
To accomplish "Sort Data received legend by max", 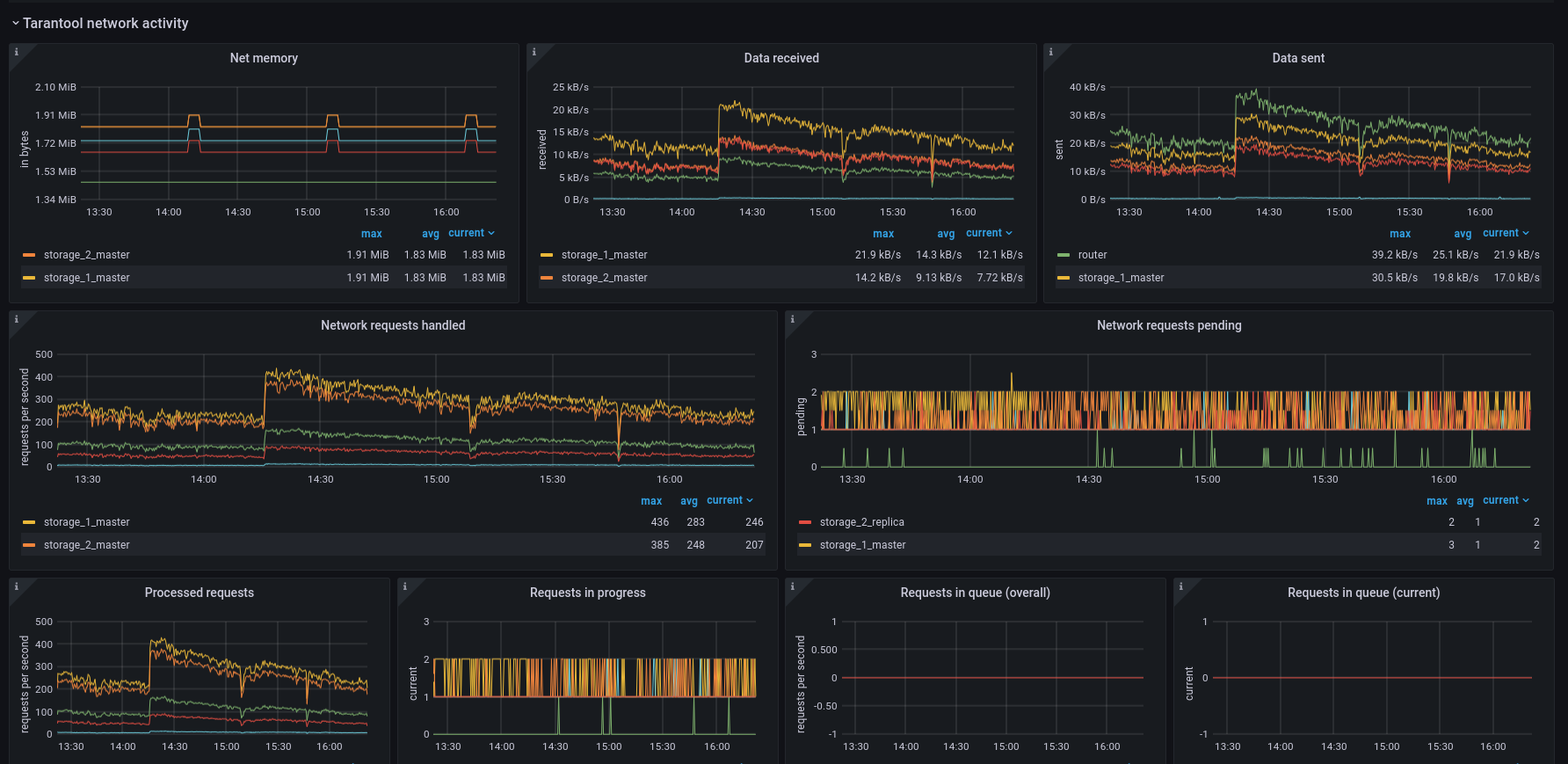I will coord(883,234).
